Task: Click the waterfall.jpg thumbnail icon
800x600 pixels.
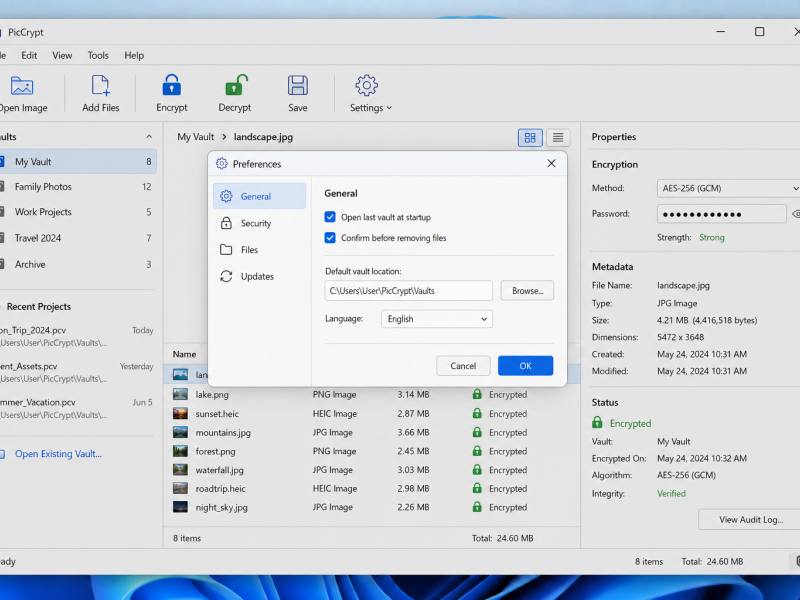Action: point(180,470)
